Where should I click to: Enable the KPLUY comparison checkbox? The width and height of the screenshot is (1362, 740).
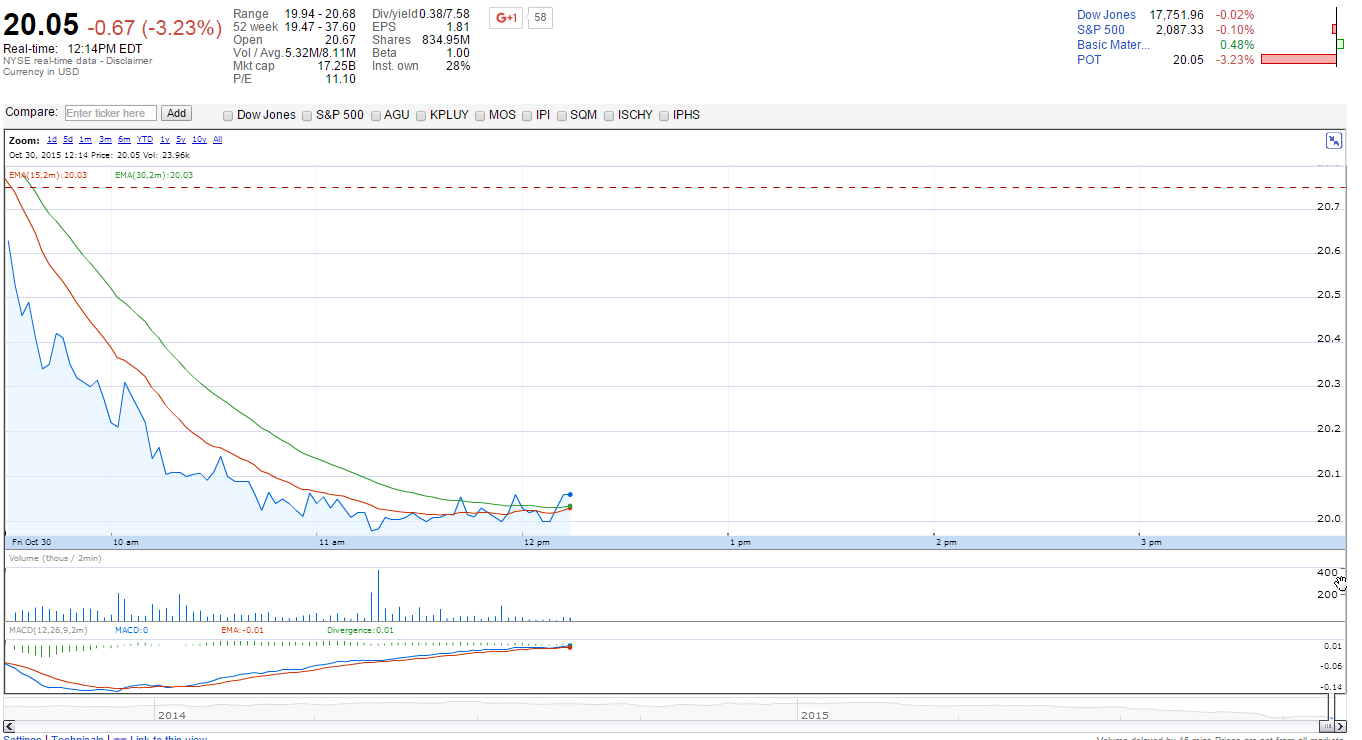coord(422,115)
